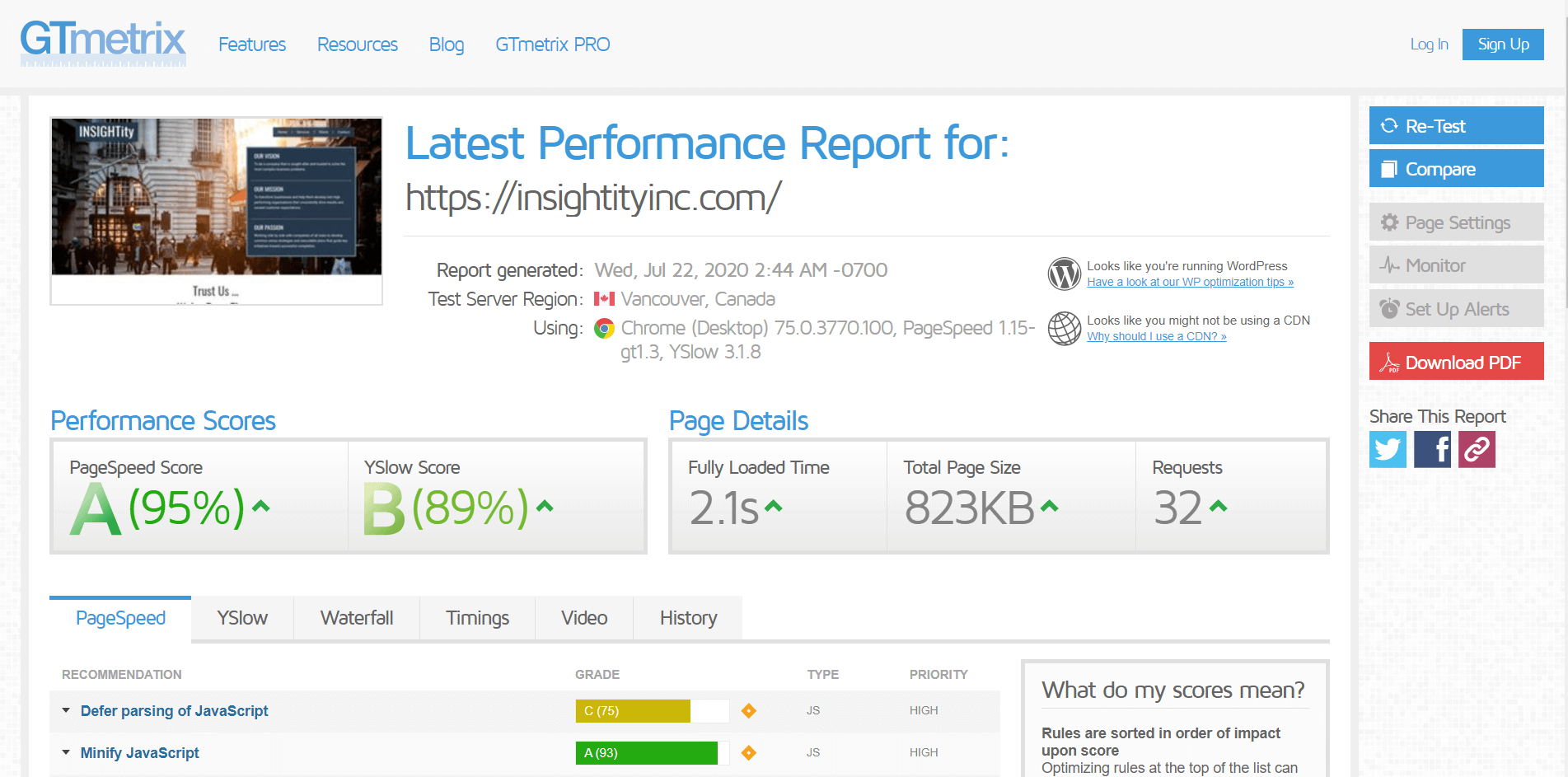Click the Sign Up button
This screenshot has height=777, width=1568.
coord(1503,44)
